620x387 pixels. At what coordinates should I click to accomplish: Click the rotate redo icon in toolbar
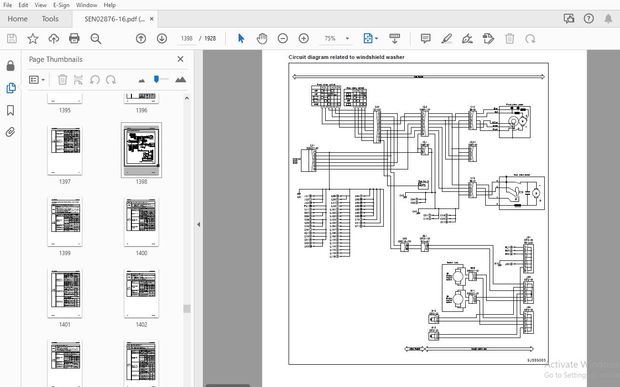pos(530,38)
